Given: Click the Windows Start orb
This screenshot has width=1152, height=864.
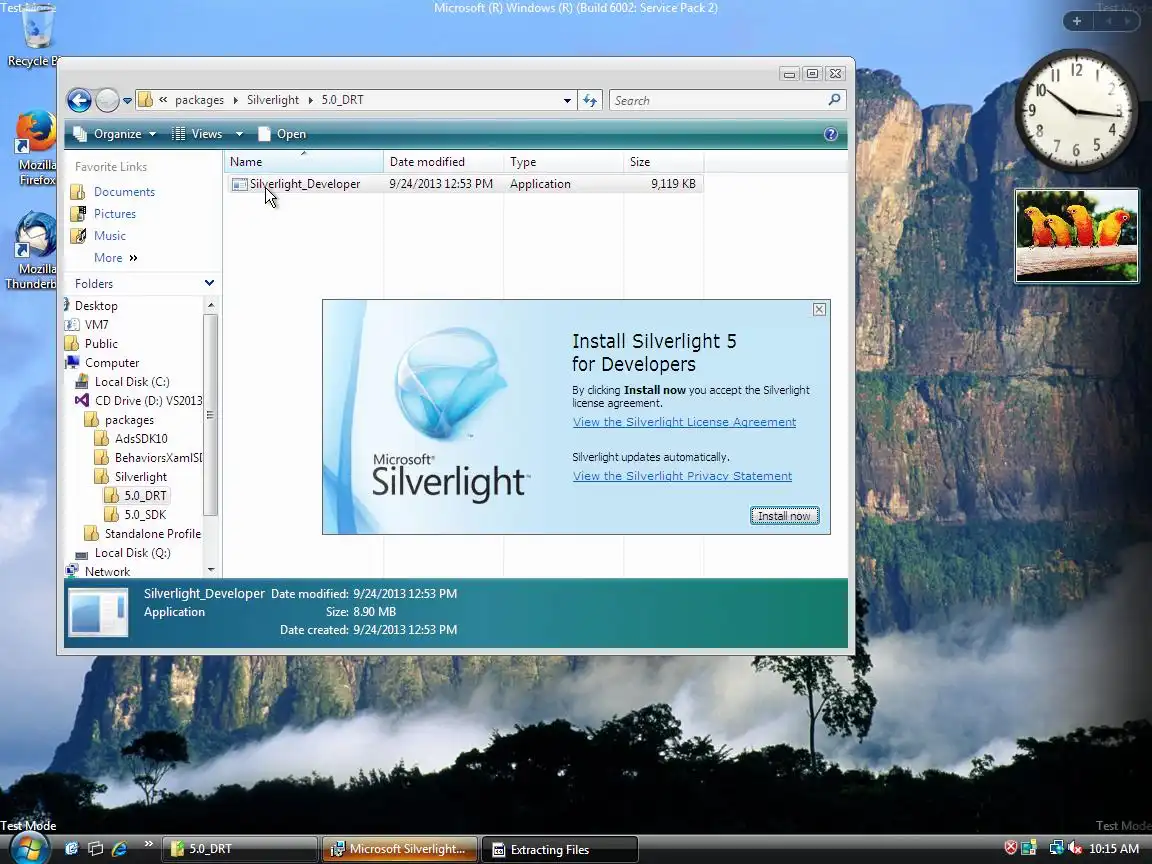Looking at the screenshot, I should pos(28,849).
